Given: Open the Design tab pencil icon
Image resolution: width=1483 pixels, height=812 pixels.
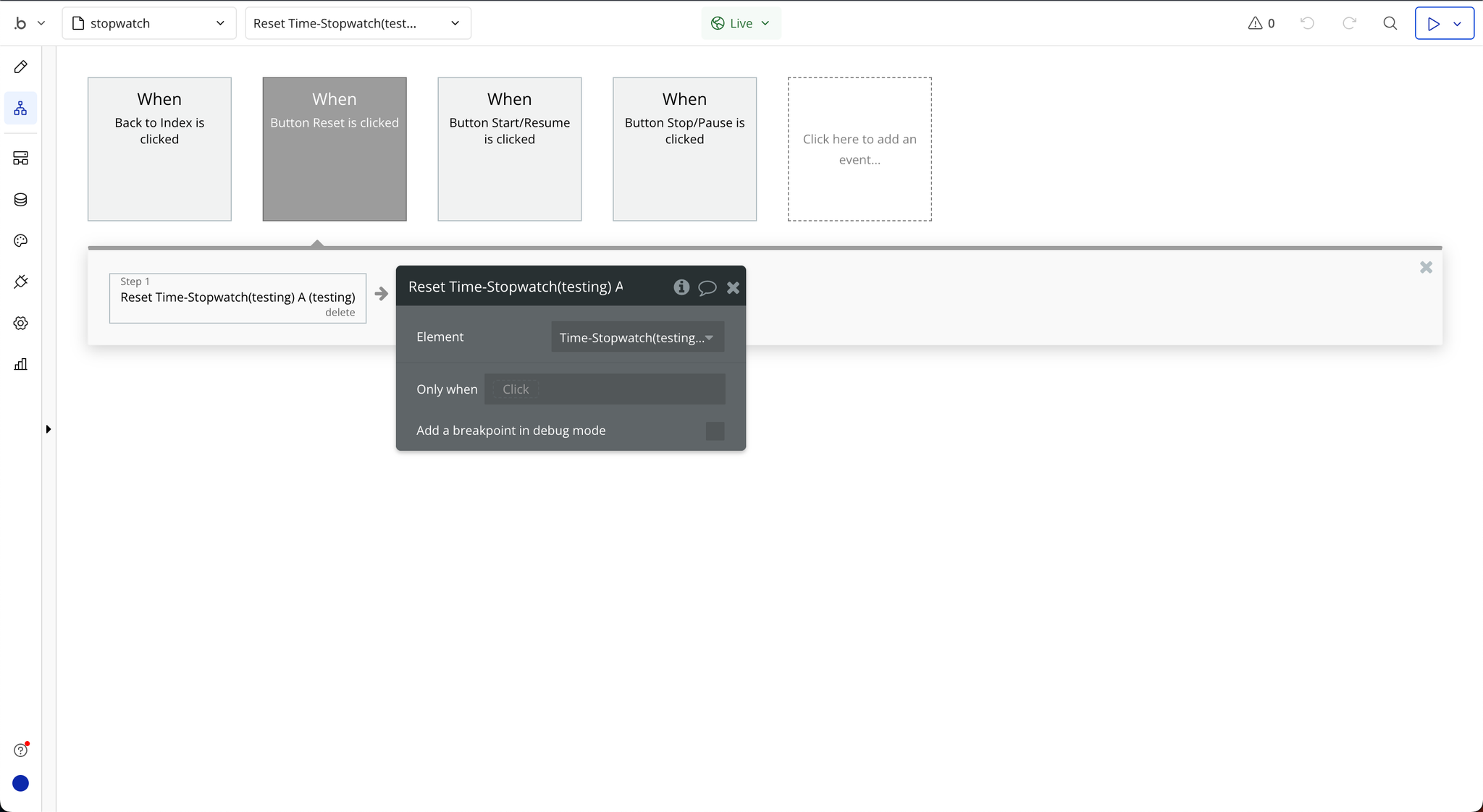Looking at the screenshot, I should click(20, 67).
